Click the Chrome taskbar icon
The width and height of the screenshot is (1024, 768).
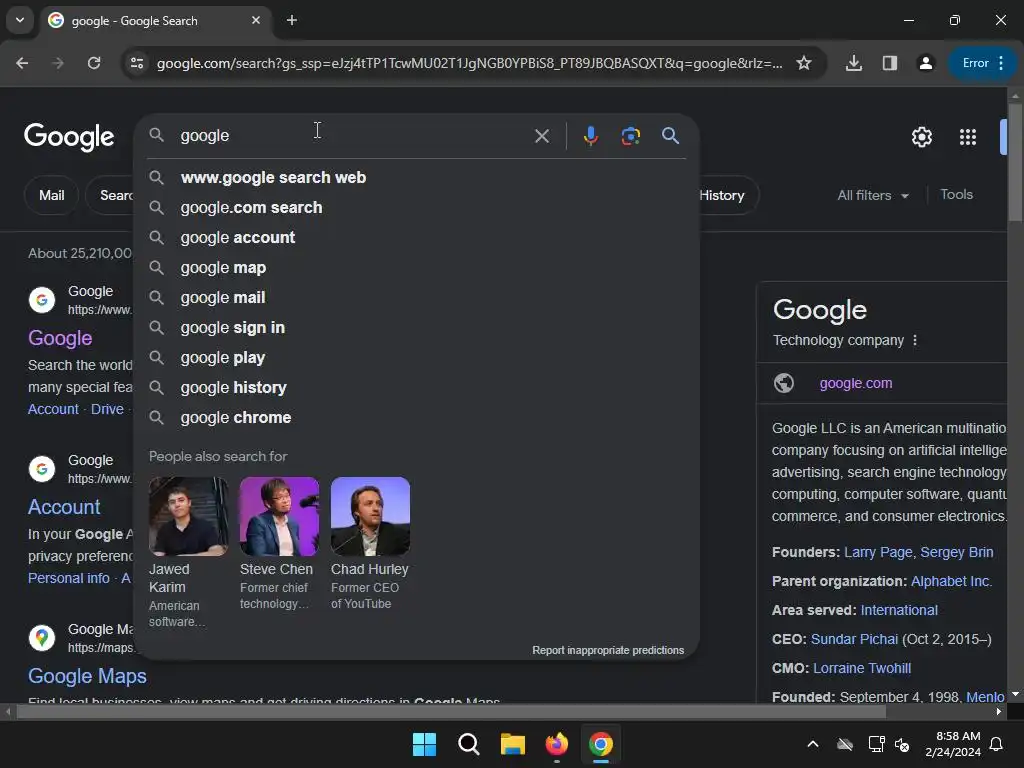(601, 744)
